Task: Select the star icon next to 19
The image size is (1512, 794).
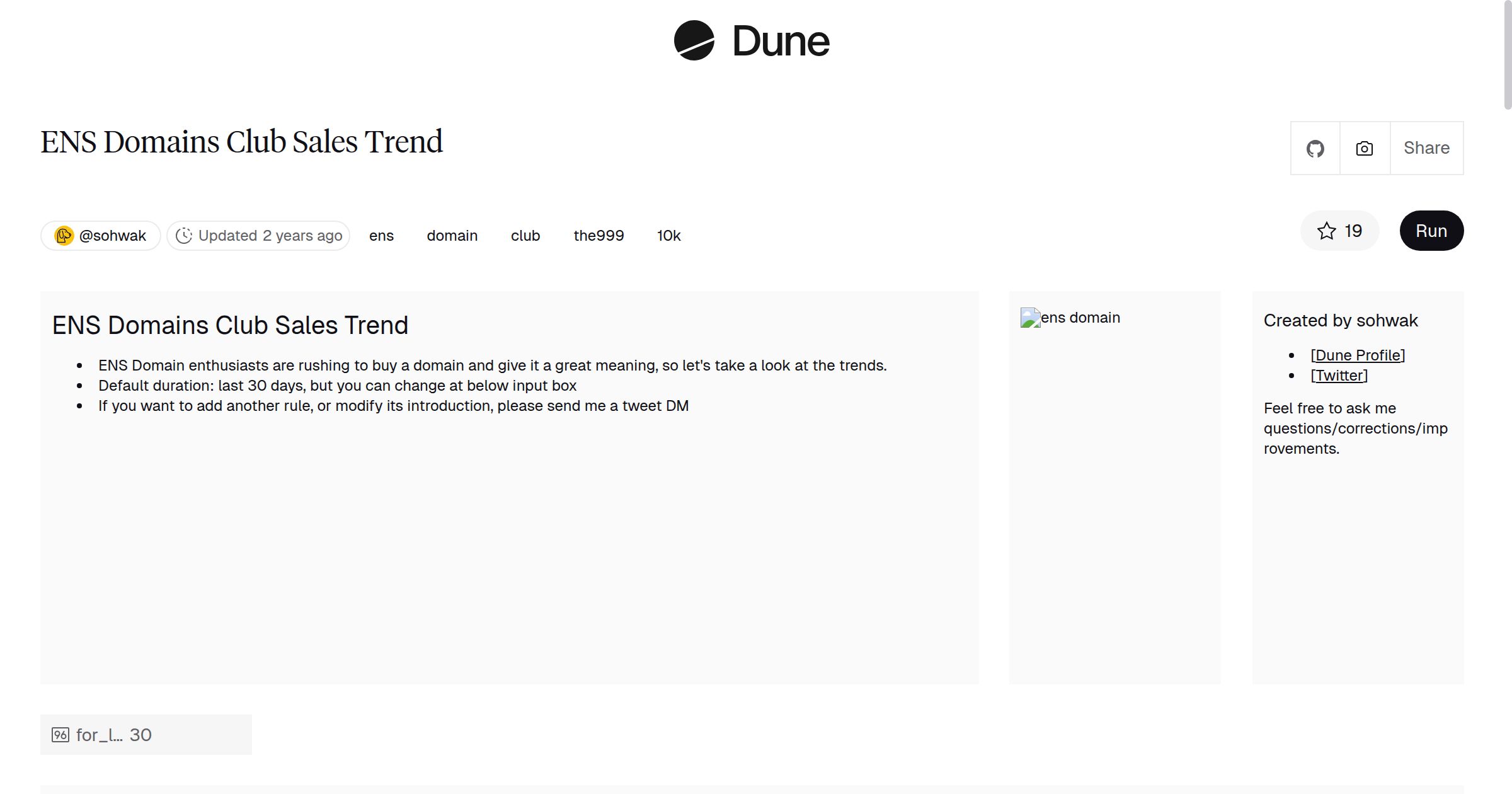Action: click(x=1327, y=231)
